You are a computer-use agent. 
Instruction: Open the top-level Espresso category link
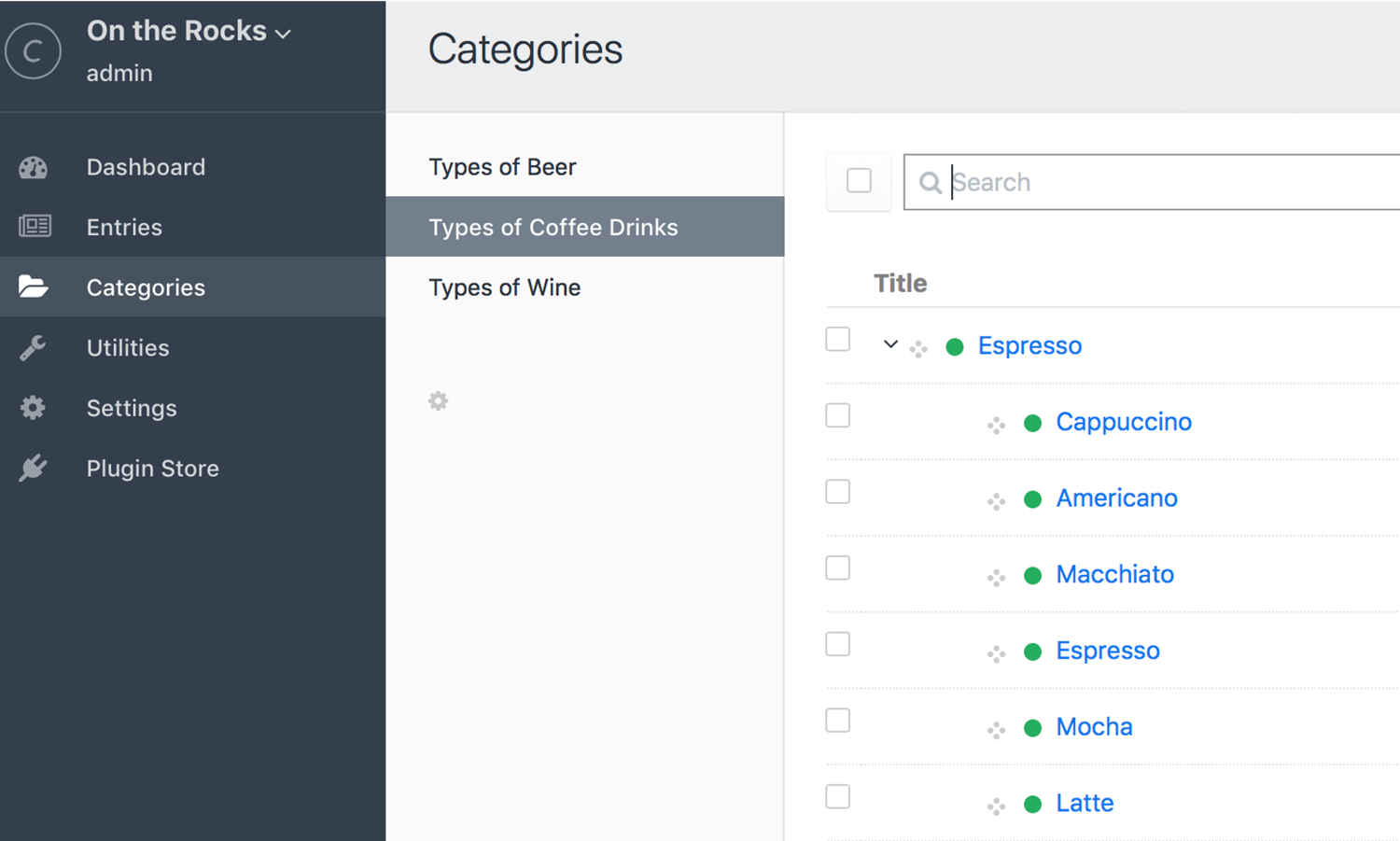coord(1029,346)
